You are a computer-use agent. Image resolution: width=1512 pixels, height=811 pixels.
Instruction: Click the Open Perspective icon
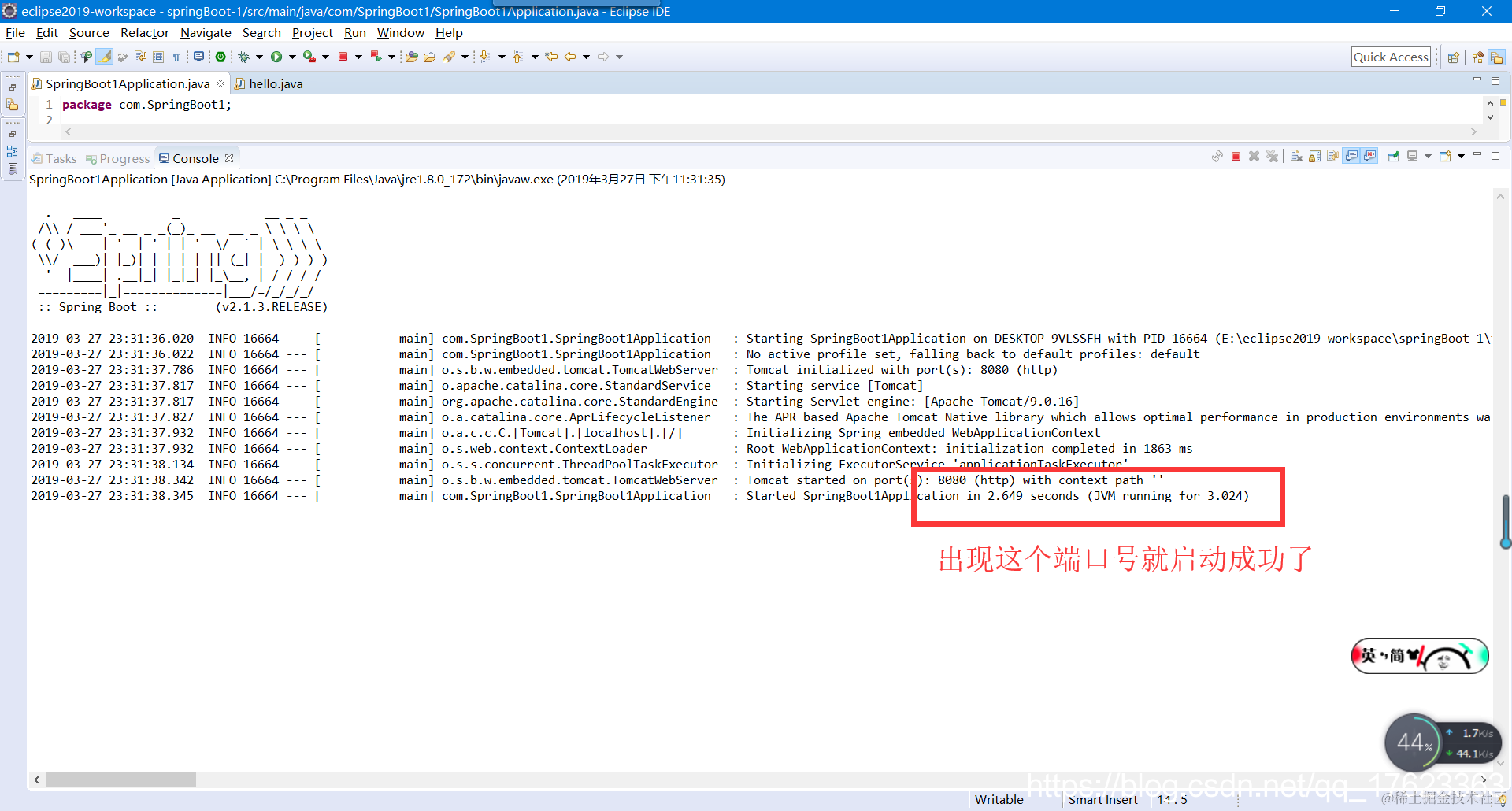(x=1454, y=57)
